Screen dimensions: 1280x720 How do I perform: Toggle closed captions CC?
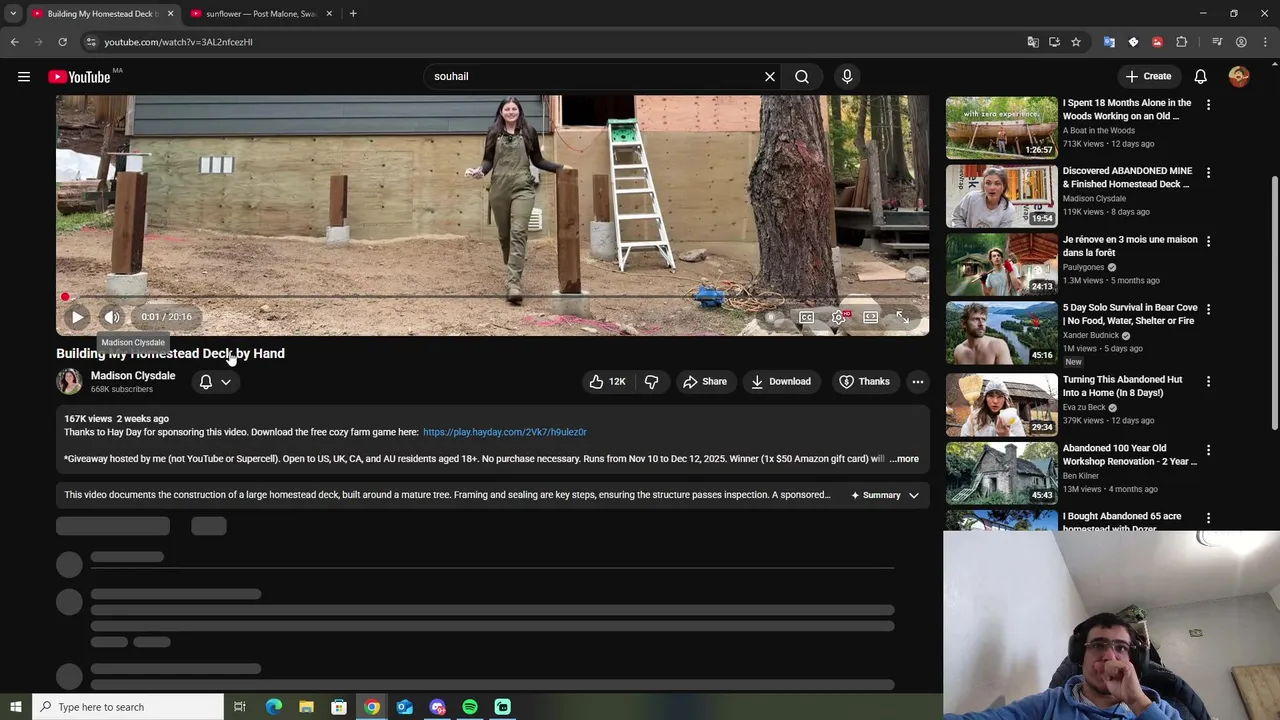[x=806, y=317]
